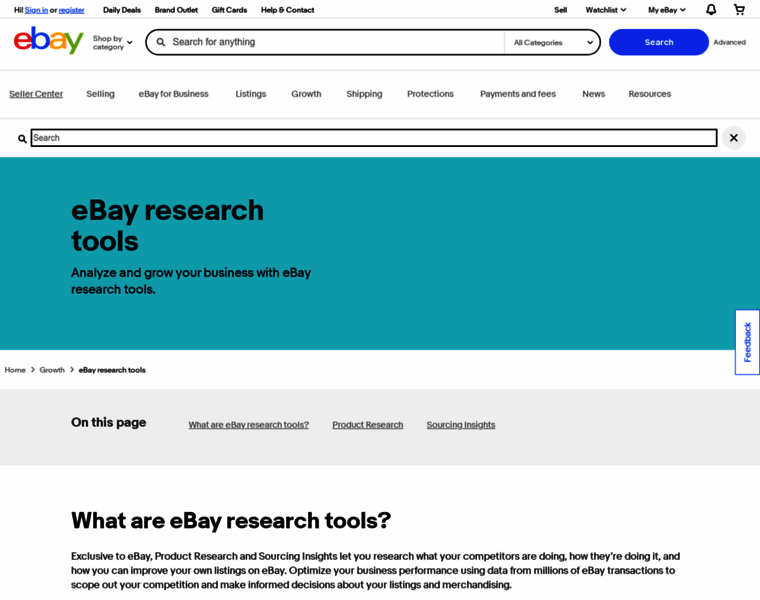Click the Sell link in the top bar

tap(560, 10)
